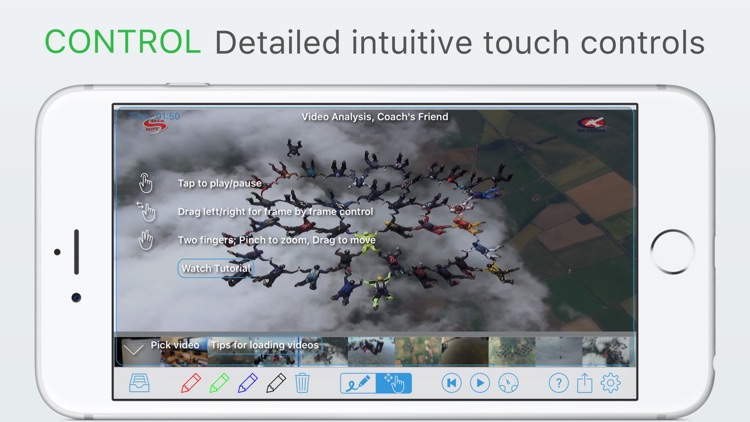The height and width of the screenshot is (422, 750).
Task: Open the settings gear
Action: [x=610, y=383]
